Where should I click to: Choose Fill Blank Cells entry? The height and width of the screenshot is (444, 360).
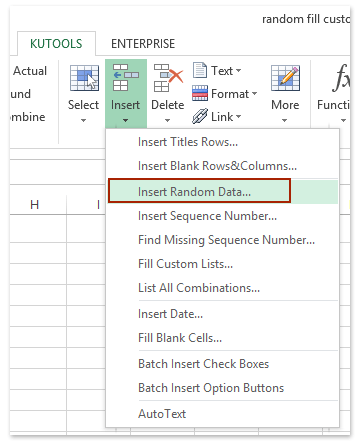point(223,338)
